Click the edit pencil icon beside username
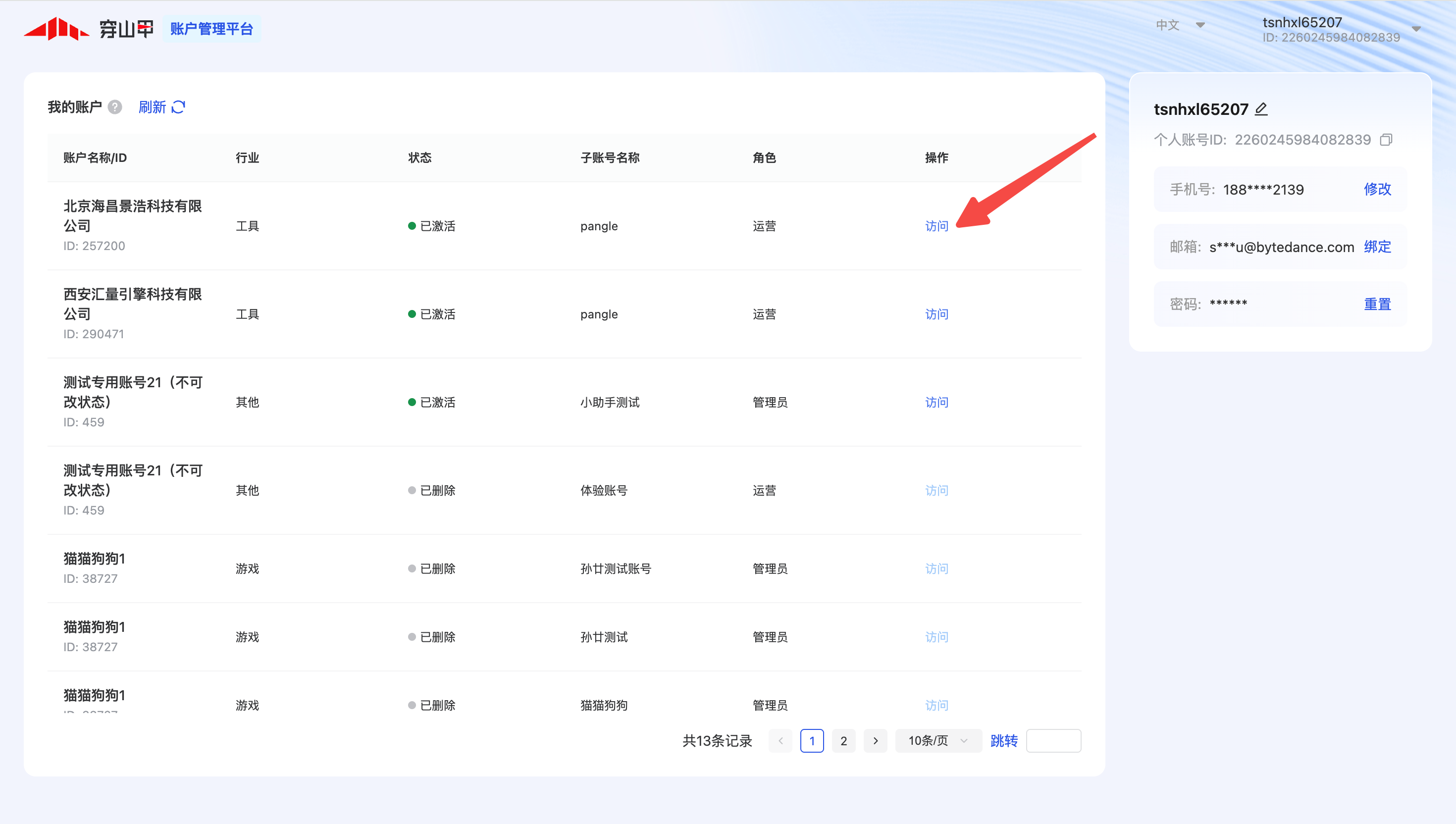Image resolution: width=1456 pixels, height=824 pixels. coord(1261,108)
